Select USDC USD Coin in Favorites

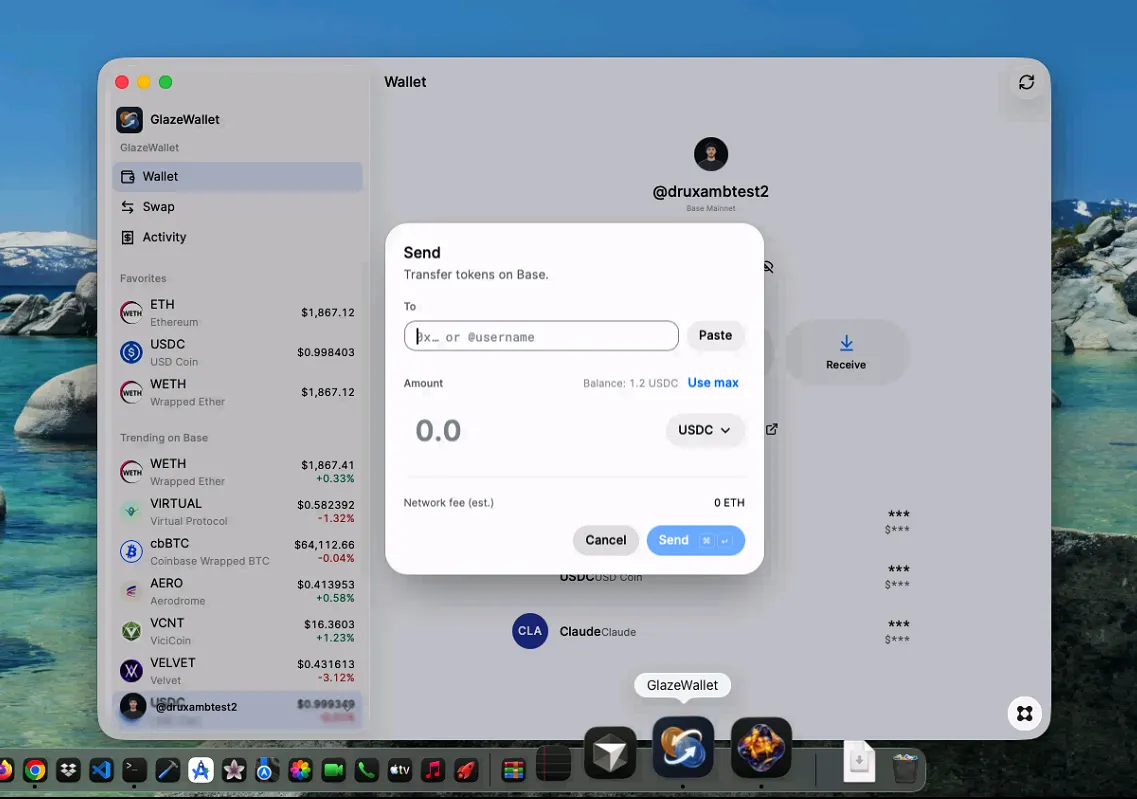coord(237,352)
